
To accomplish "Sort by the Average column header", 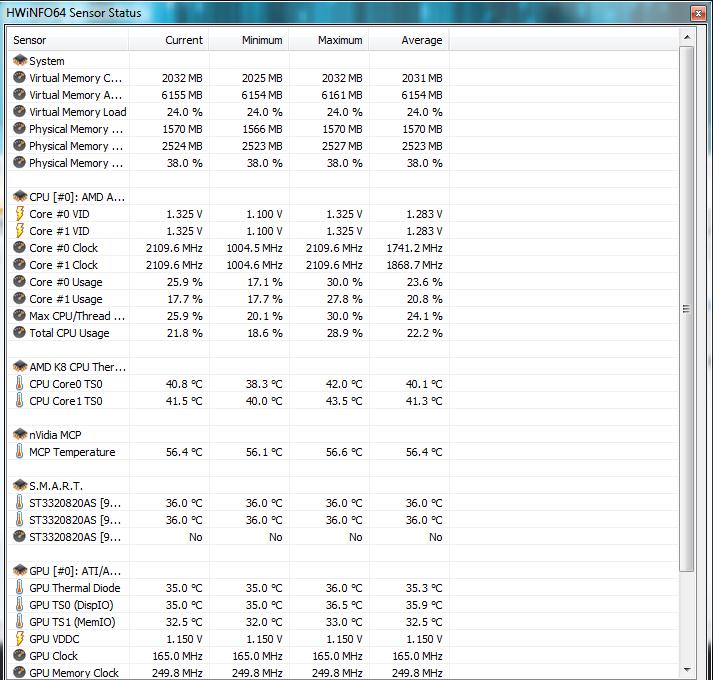I will (x=409, y=40).
